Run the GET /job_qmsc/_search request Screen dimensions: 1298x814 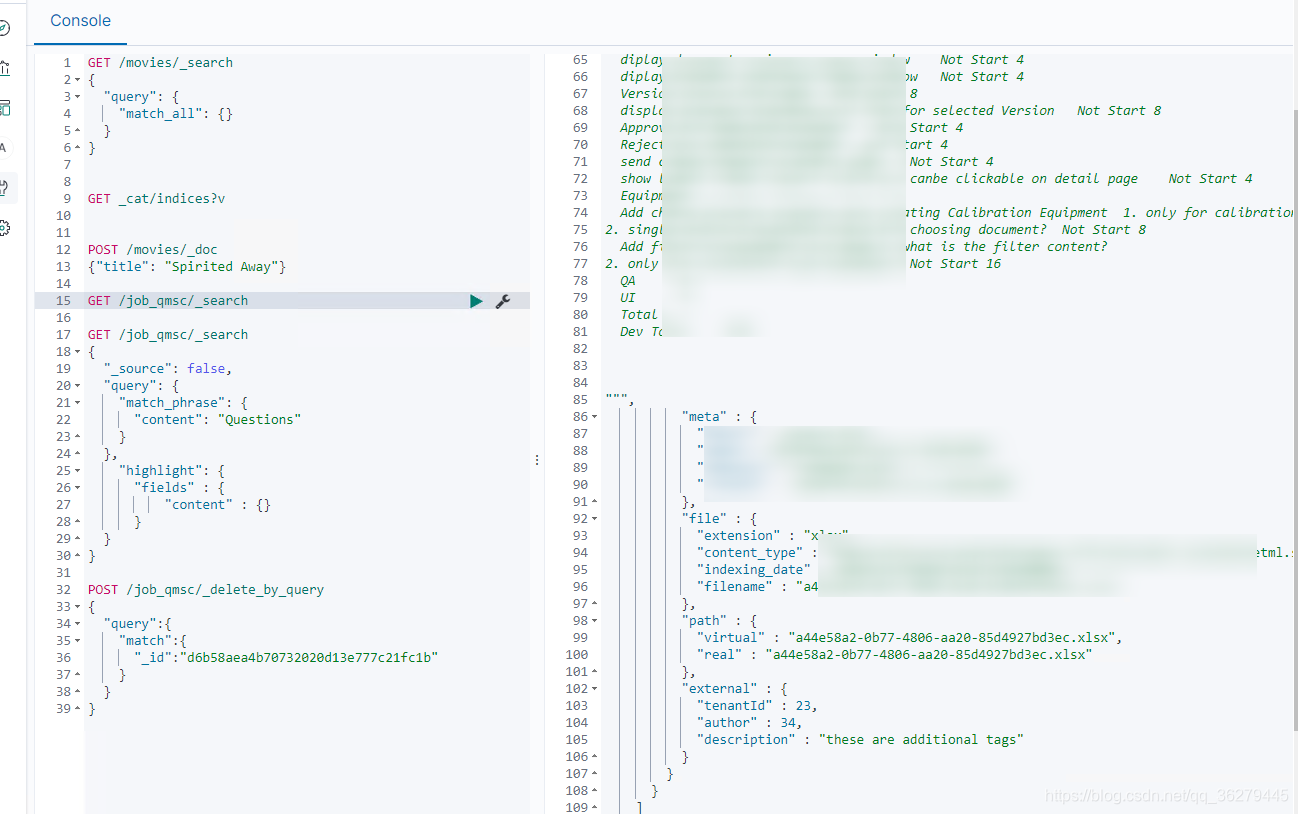tap(476, 300)
